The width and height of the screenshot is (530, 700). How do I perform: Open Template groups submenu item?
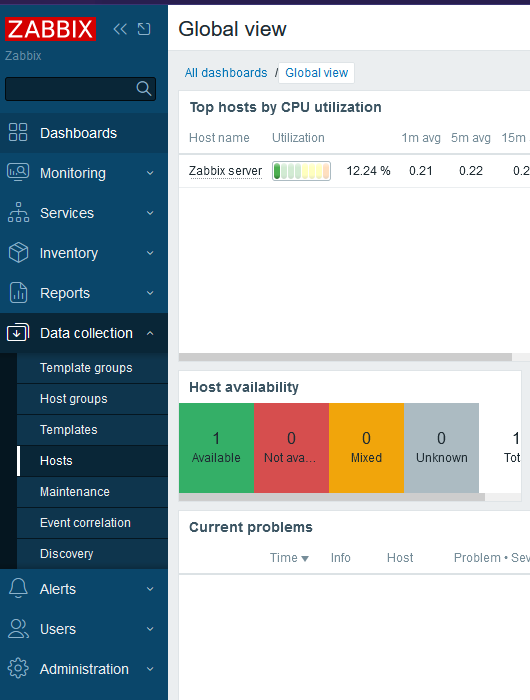92,368
